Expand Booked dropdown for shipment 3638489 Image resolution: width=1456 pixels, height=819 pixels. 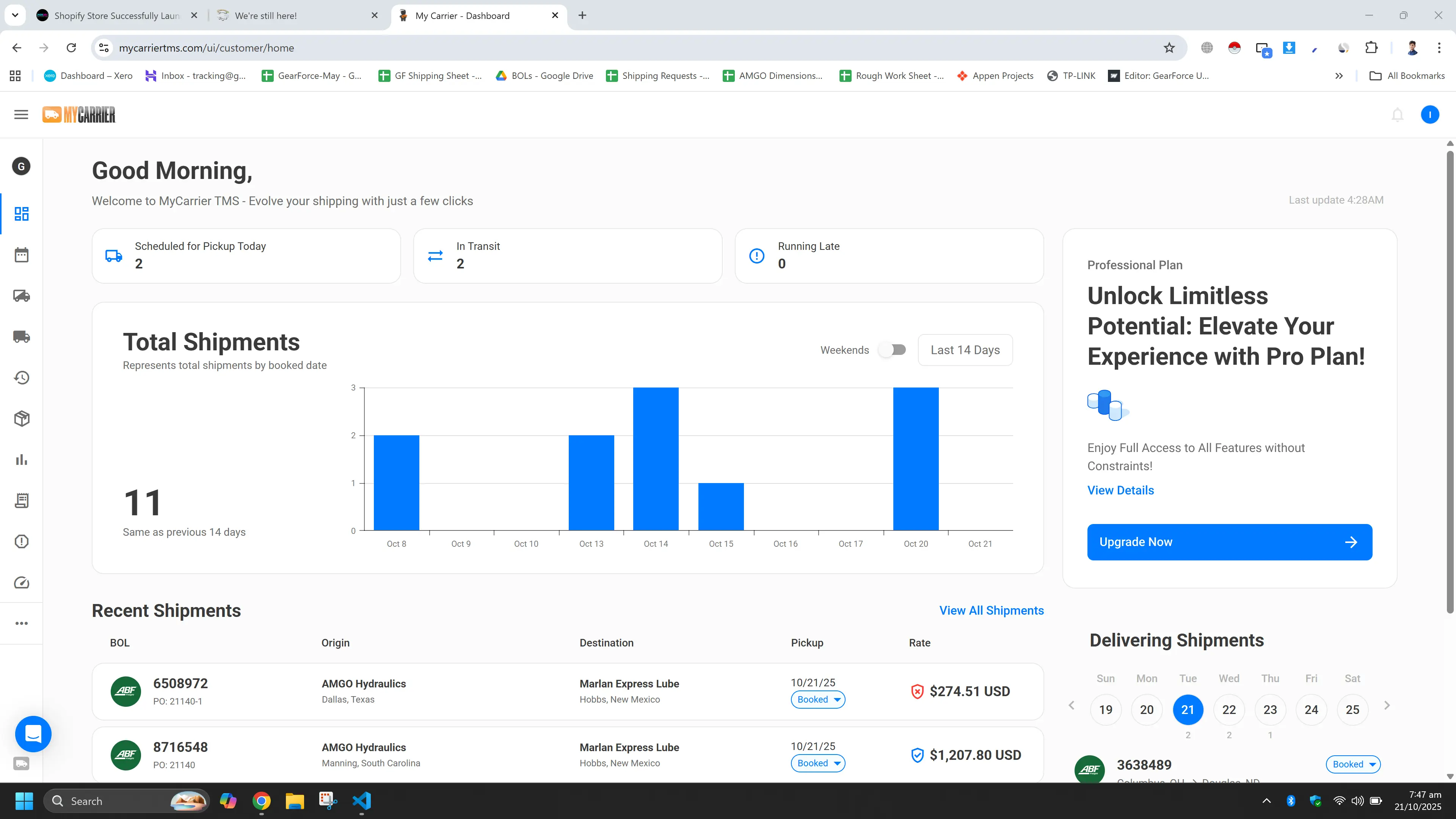point(1353,764)
